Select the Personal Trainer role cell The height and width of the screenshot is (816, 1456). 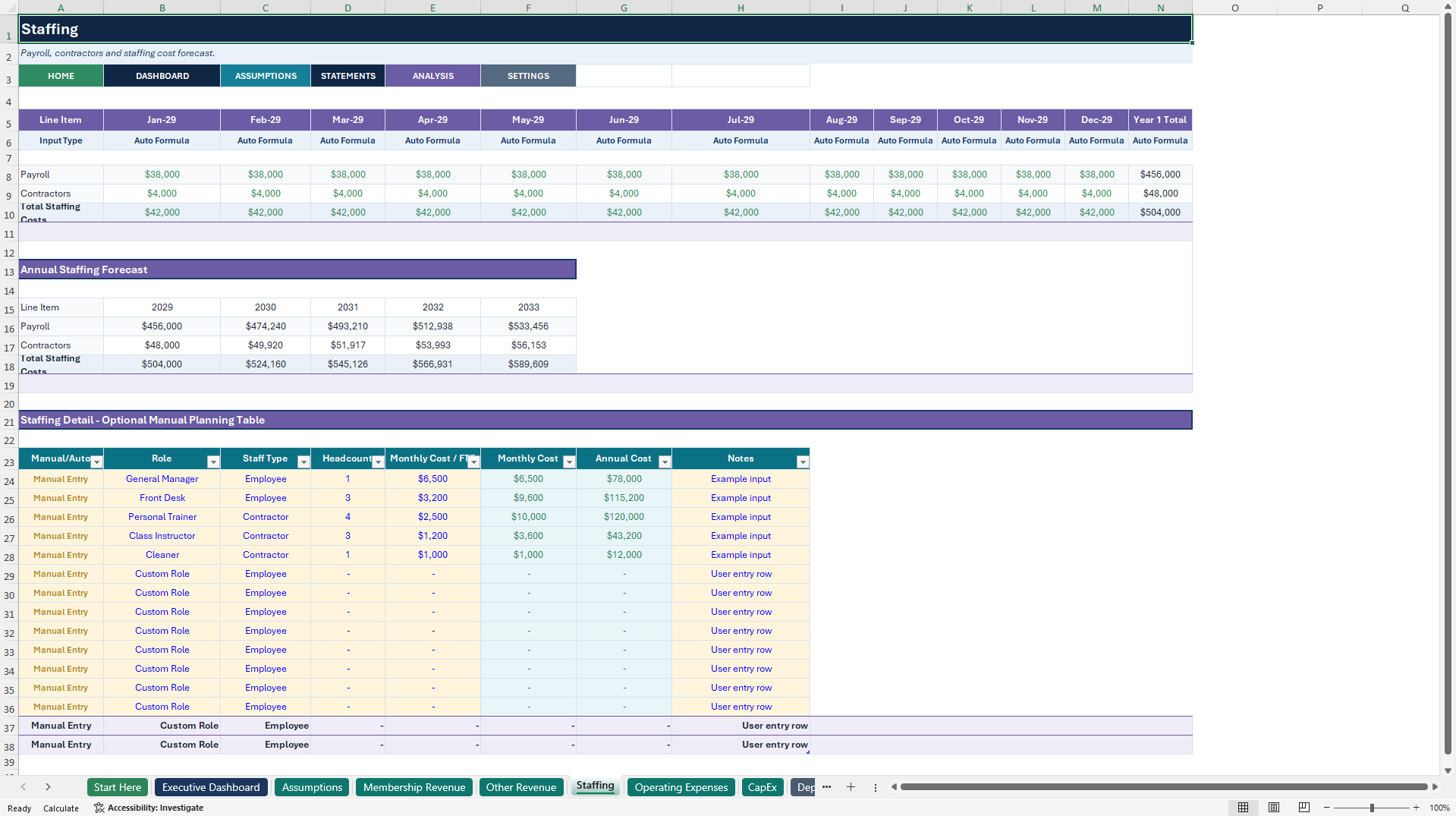point(162,517)
